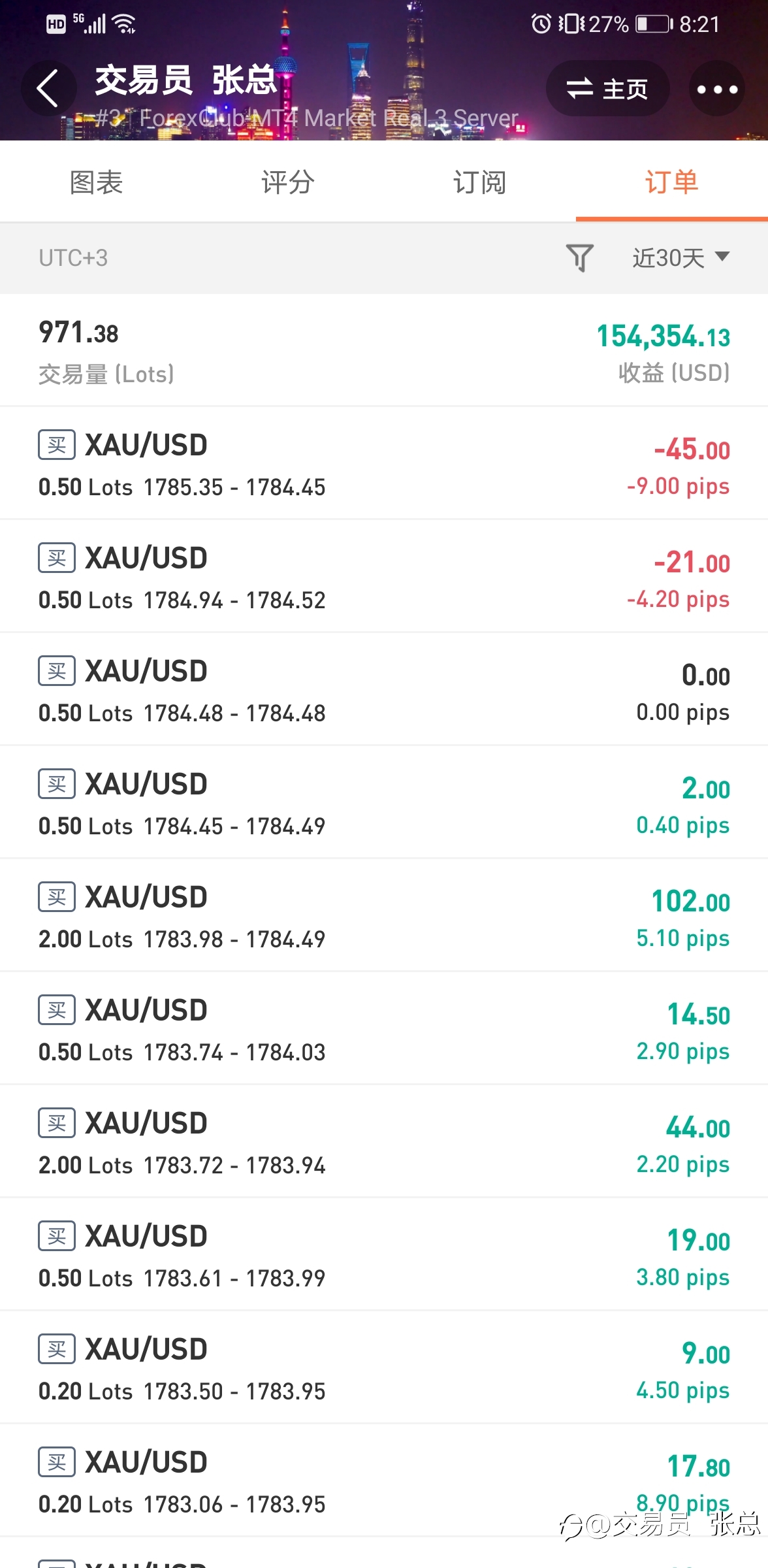Tap the alarm clock status icon
The image size is (768, 1568).
541,24
